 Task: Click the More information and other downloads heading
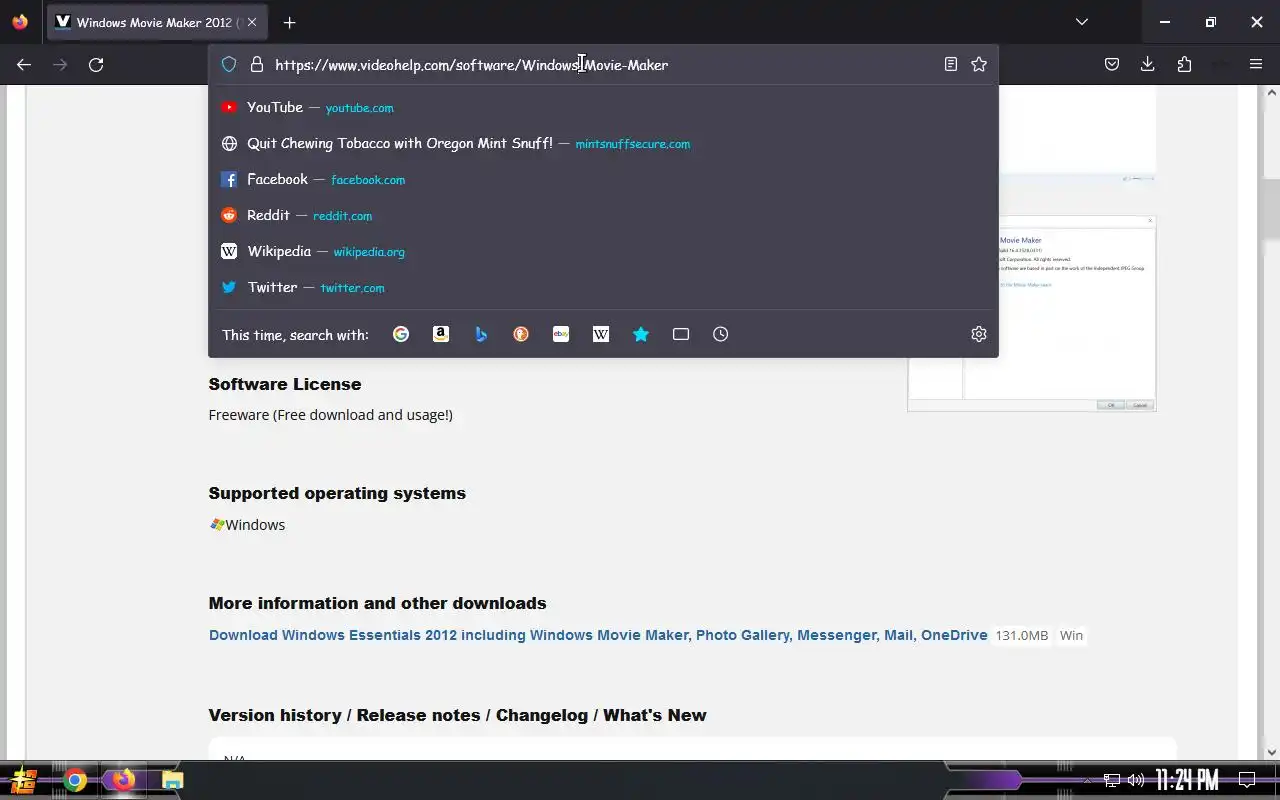[x=377, y=603]
